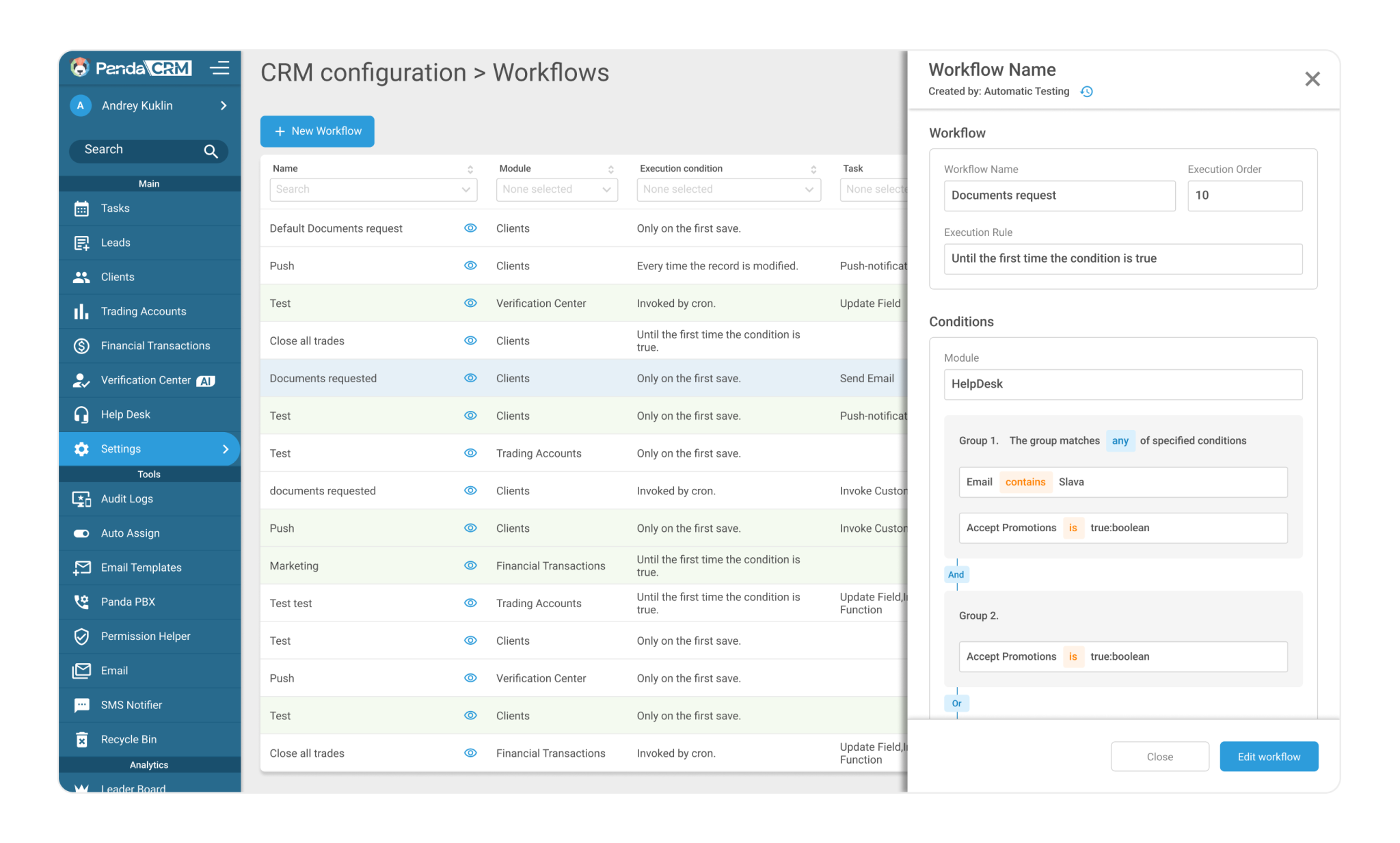Click the Verification Center AI icon
Viewport: 1400px width, 843px height.
[x=81, y=380]
